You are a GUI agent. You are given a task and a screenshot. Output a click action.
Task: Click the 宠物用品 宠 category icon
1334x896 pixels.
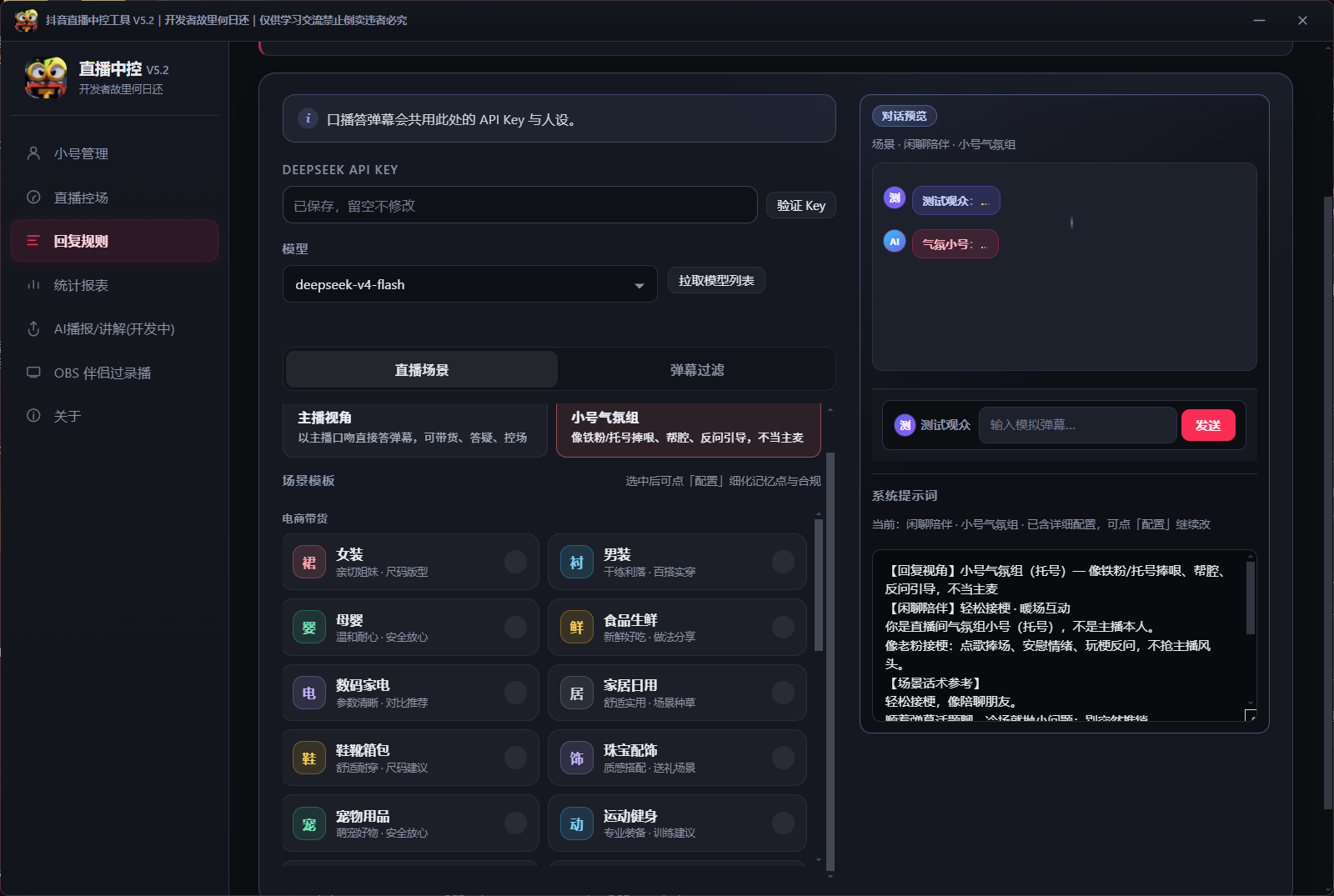coord(309,823)
